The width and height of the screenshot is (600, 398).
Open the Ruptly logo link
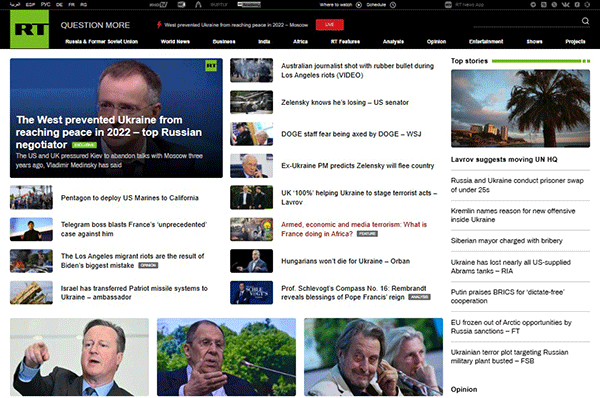click(219, 5)
